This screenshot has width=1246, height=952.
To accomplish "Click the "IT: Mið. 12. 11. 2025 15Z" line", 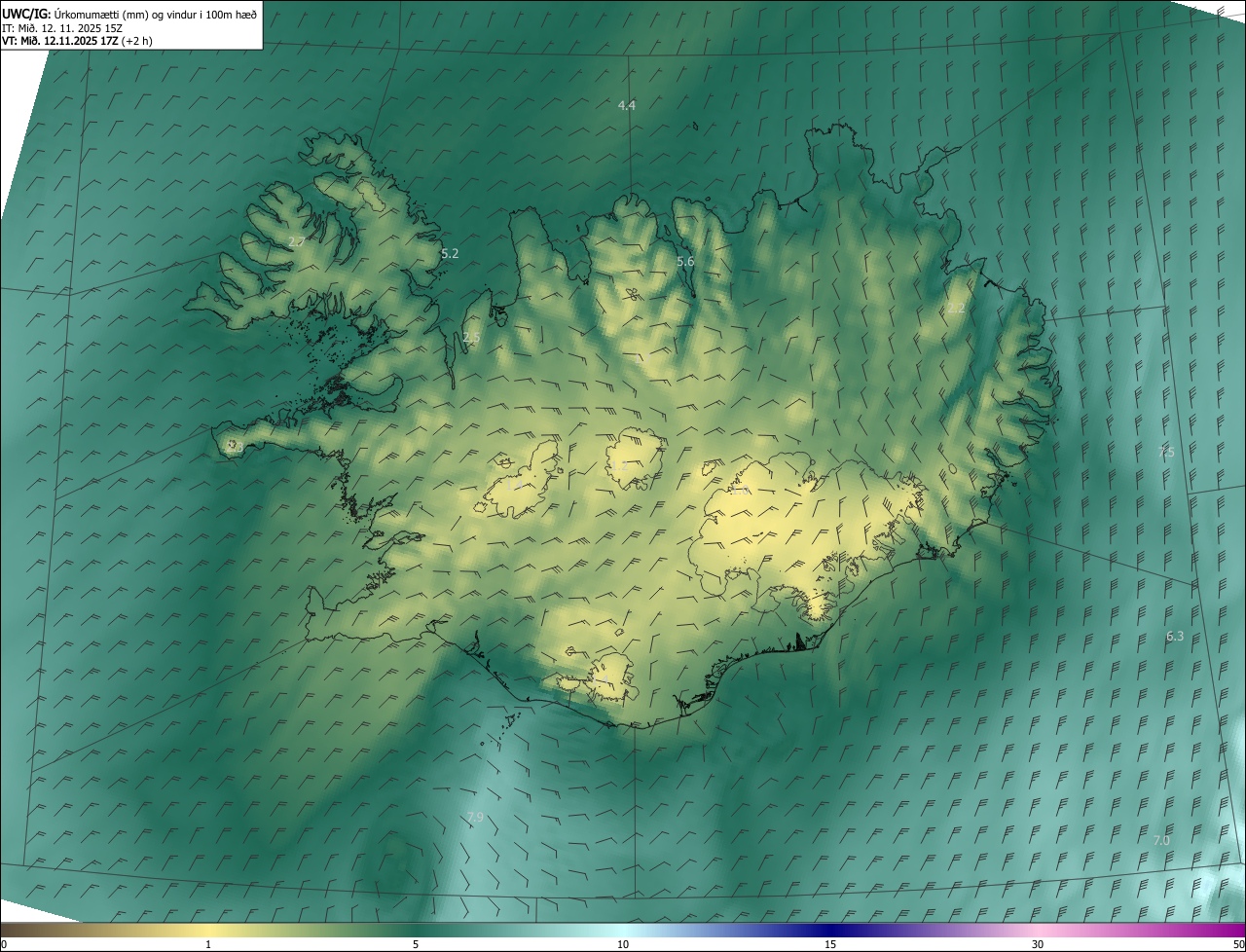I will (62, 28).
